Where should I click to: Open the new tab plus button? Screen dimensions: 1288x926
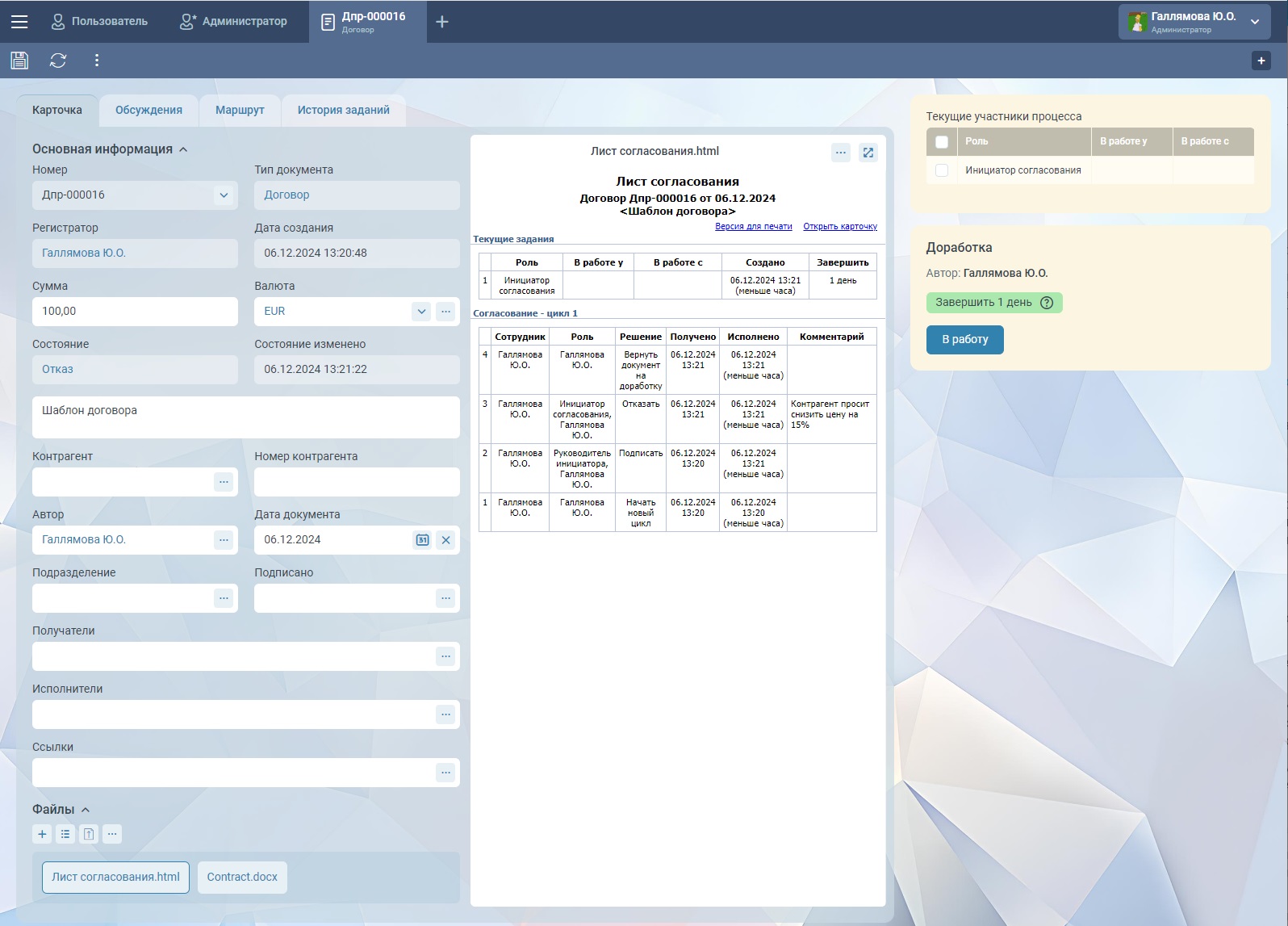pyautogui.click(x=442, y=22)
